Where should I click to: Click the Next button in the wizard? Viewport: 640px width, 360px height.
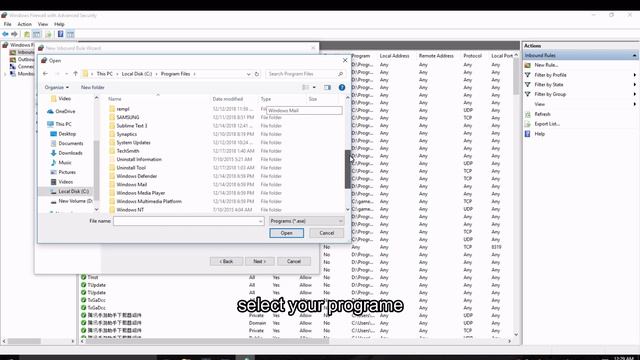point(260,261)
